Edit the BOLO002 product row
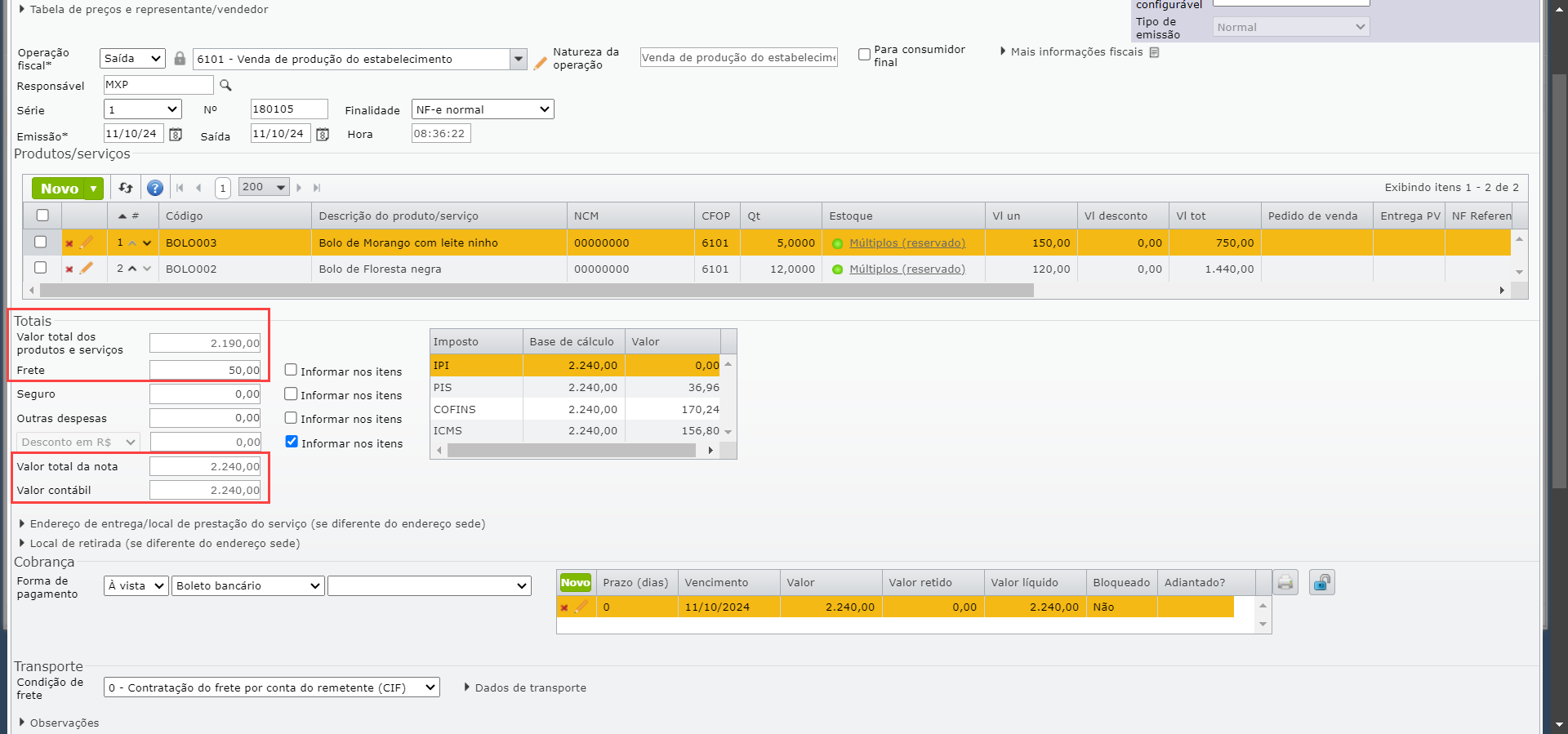Screen dimensions: 1568x734 point(87,269)
